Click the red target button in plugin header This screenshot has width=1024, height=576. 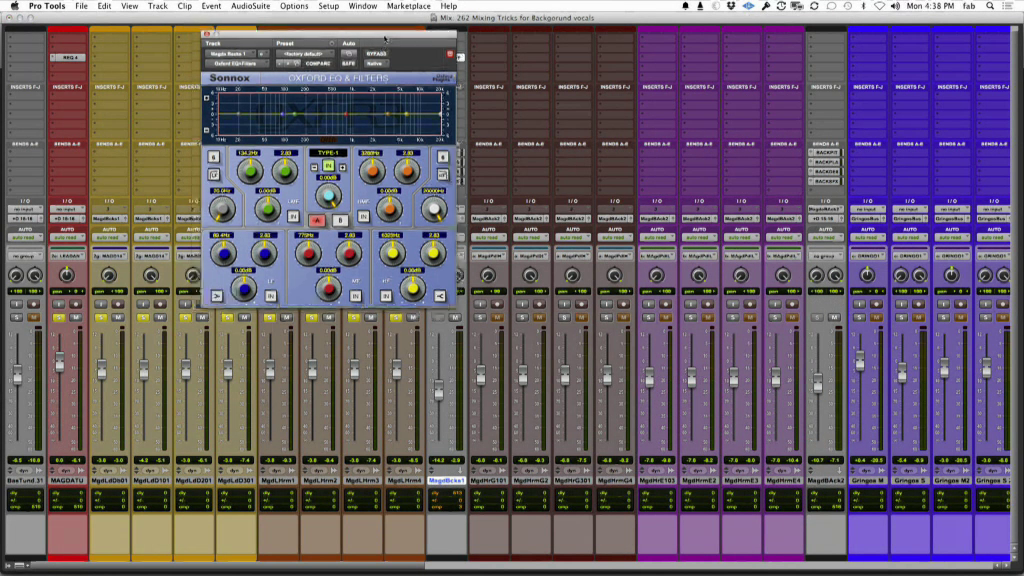pyautogui.click(x=450, y=54)
